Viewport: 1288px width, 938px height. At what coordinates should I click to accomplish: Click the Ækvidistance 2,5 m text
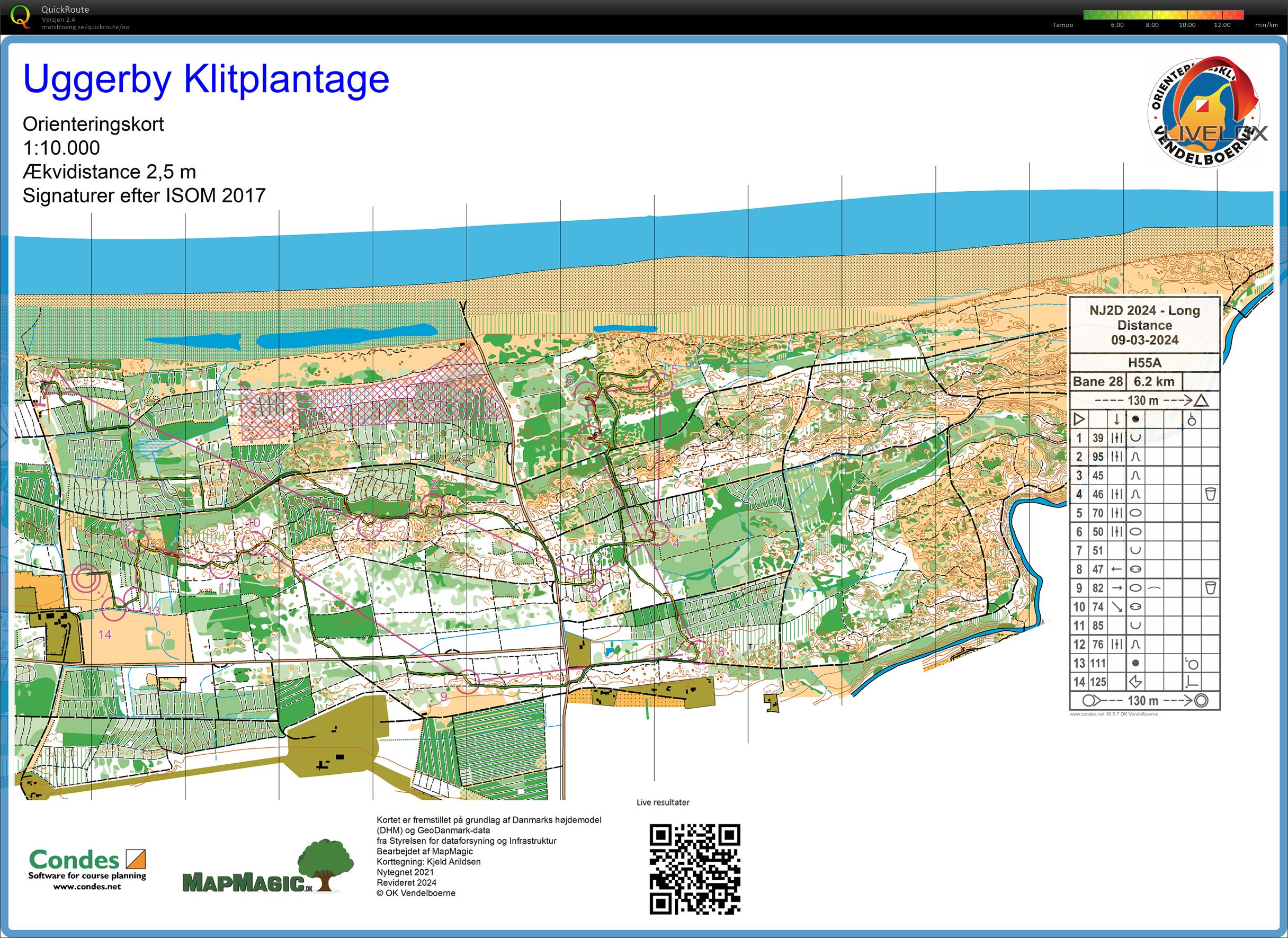pyautogui.click(x=109, y=172)
